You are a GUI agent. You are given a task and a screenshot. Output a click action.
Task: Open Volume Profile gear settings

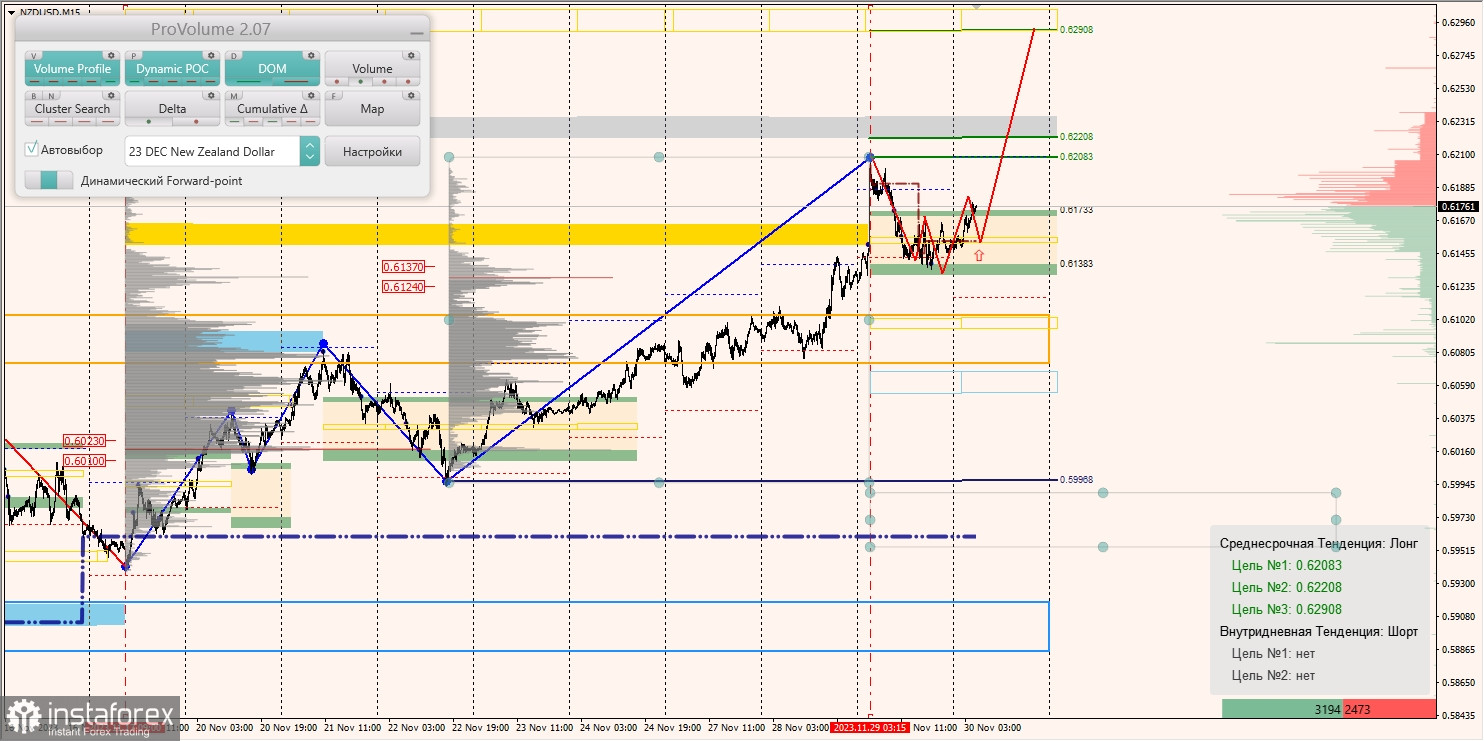(111, 55)
